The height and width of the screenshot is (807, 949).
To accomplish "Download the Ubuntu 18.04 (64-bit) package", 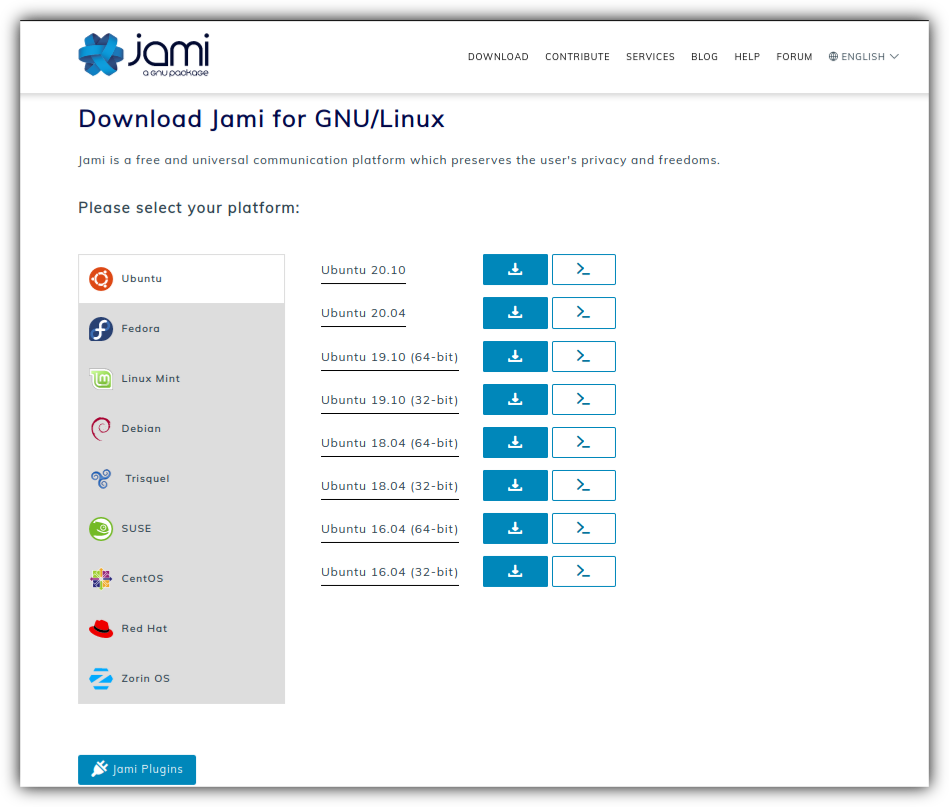I will tap(515, 442).
